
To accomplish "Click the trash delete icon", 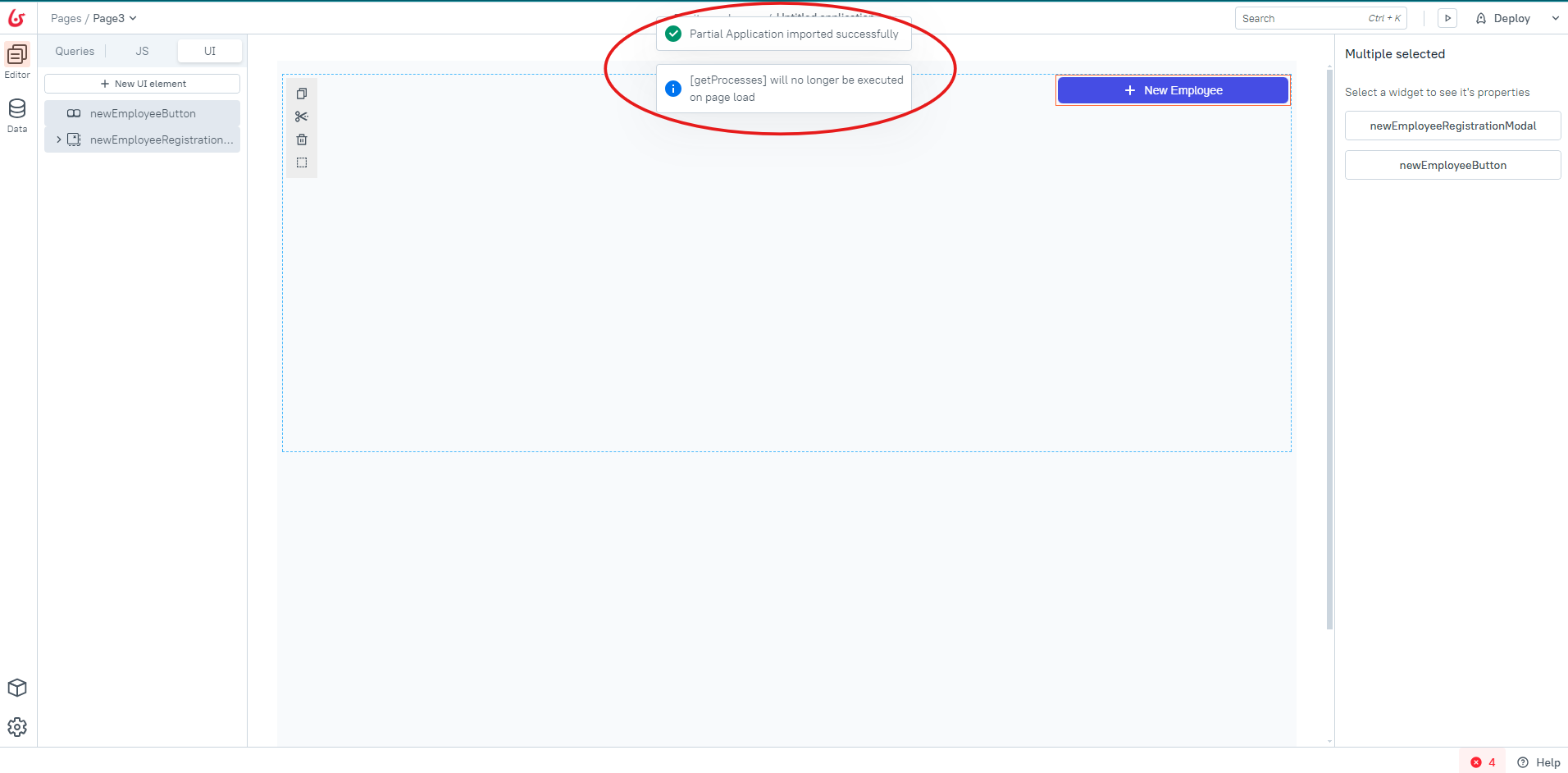I will point(302,140).
